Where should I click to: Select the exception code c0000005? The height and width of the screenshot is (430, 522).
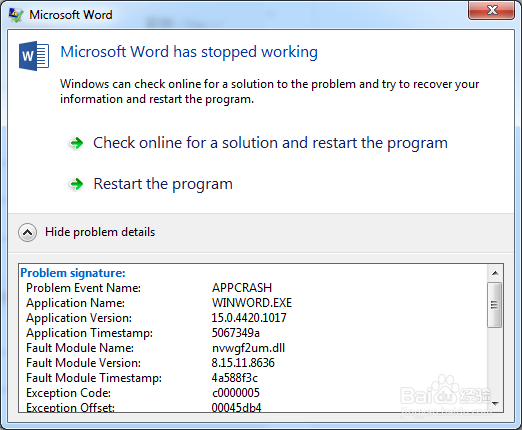(x=236, y=393)
